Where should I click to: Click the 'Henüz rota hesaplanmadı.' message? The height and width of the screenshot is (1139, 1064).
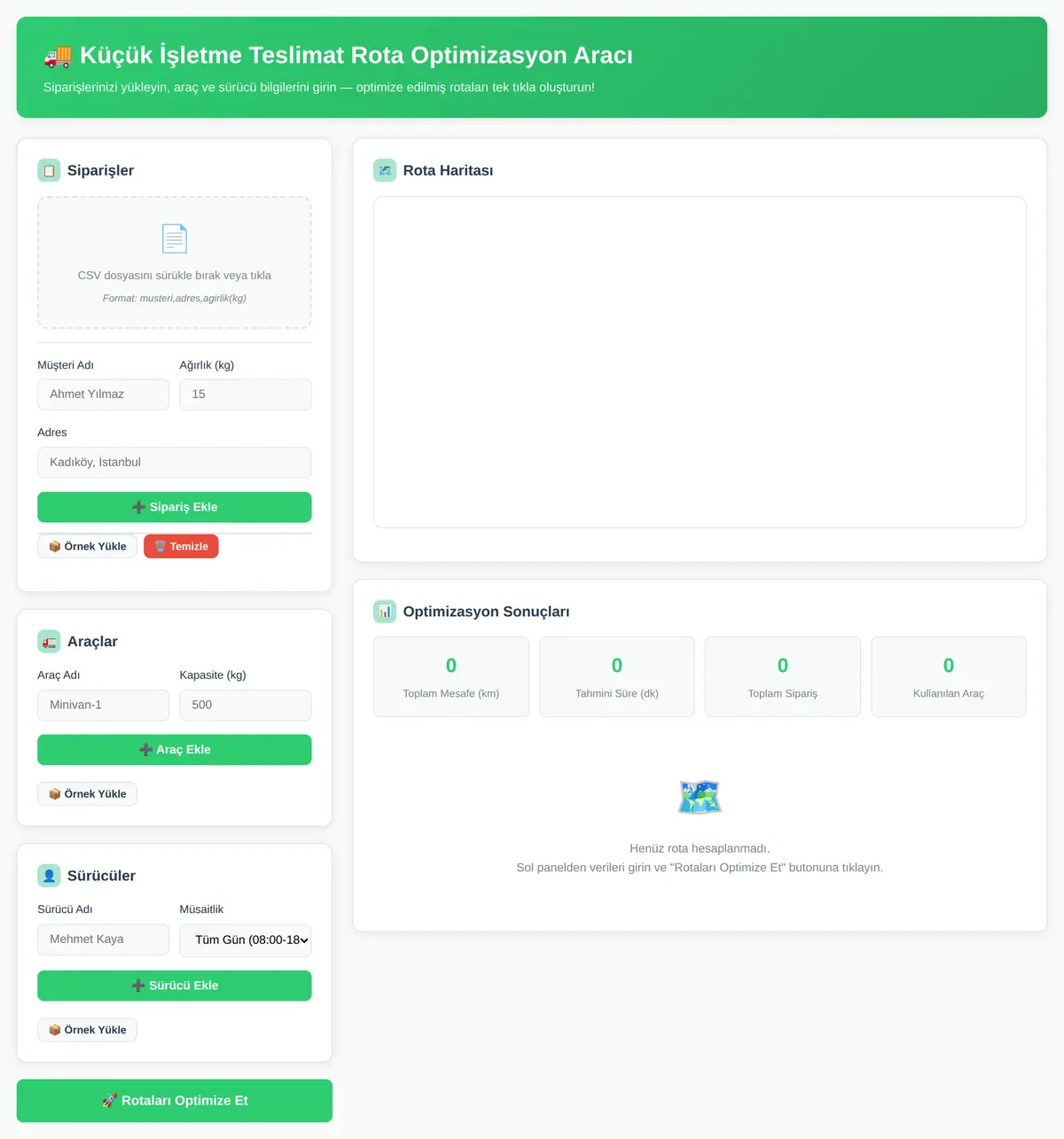[x=700, y=848]
